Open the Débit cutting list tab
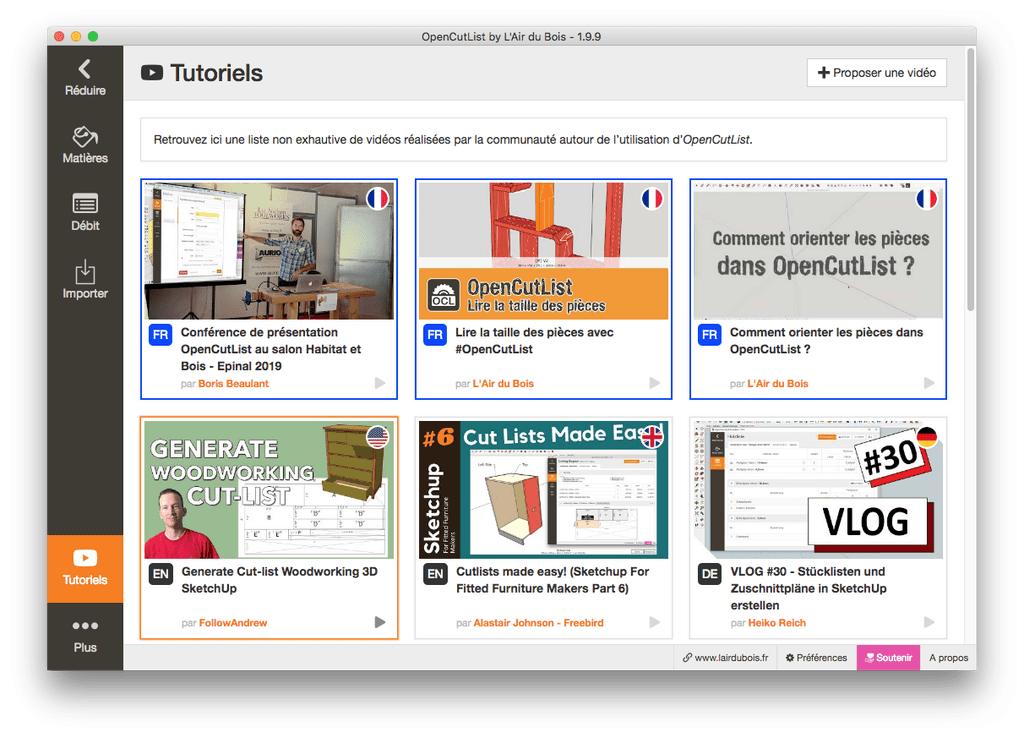Viewport: 1024px width, 738px height. [x=85, y=212]
